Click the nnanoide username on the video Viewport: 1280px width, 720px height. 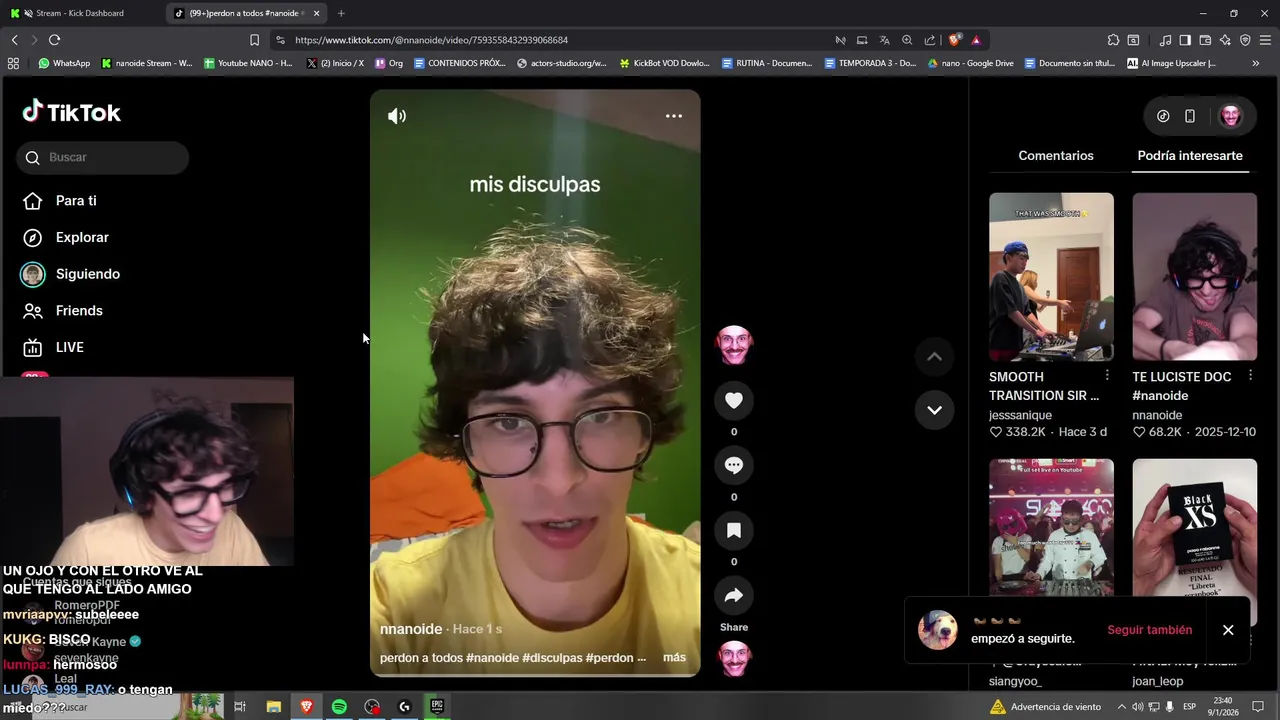pos(411,629)
